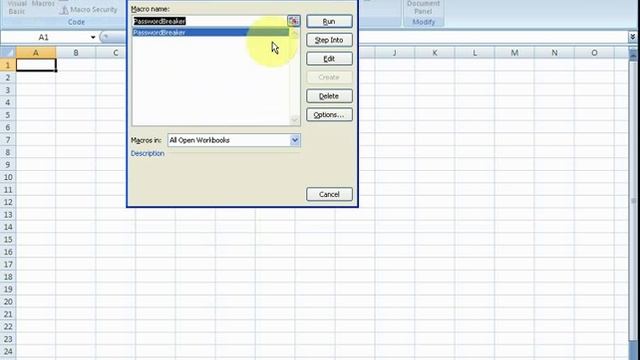Select row 15 header

[x=8, y=239]
